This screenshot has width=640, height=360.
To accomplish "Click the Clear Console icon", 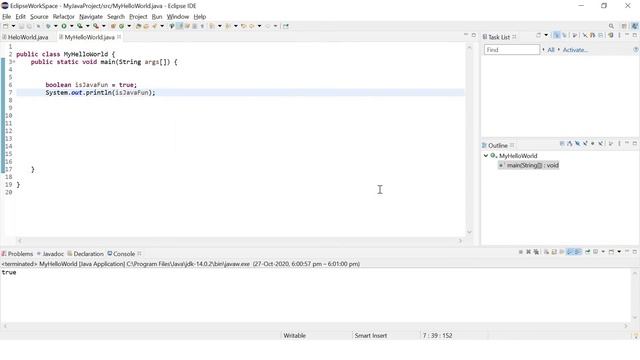I will pos(546,252).
